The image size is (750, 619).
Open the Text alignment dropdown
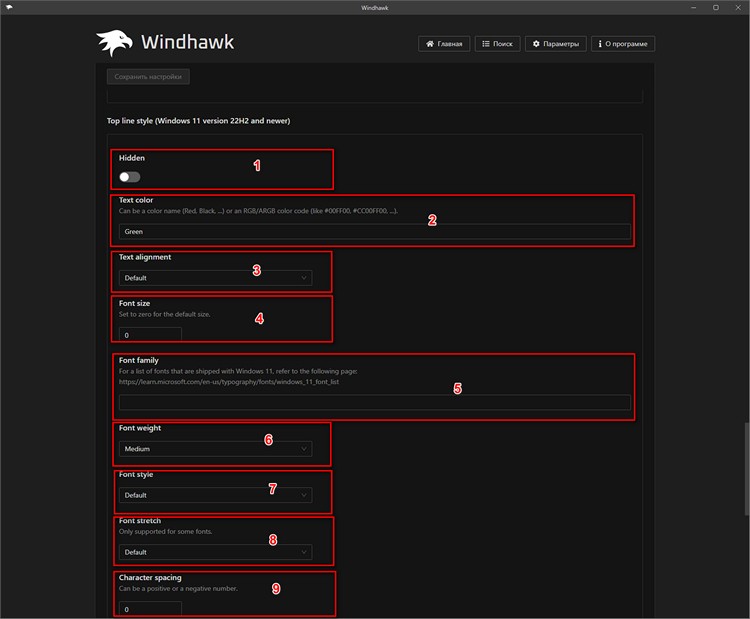point(215,278)
